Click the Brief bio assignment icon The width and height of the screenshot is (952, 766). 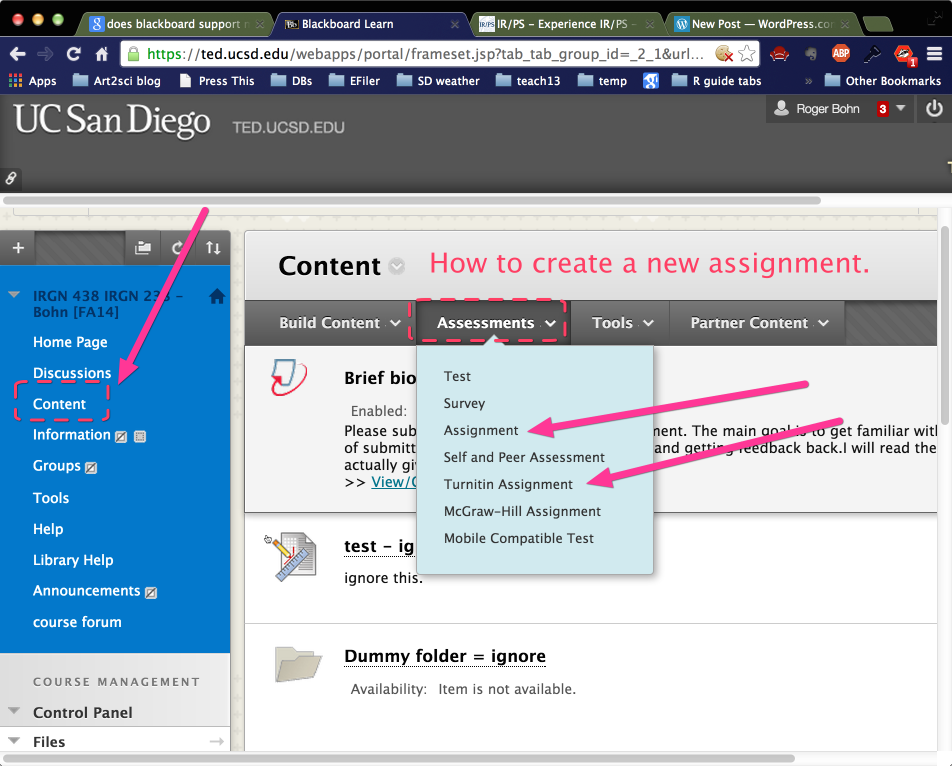pyautogui.click(x=289, y=378)
